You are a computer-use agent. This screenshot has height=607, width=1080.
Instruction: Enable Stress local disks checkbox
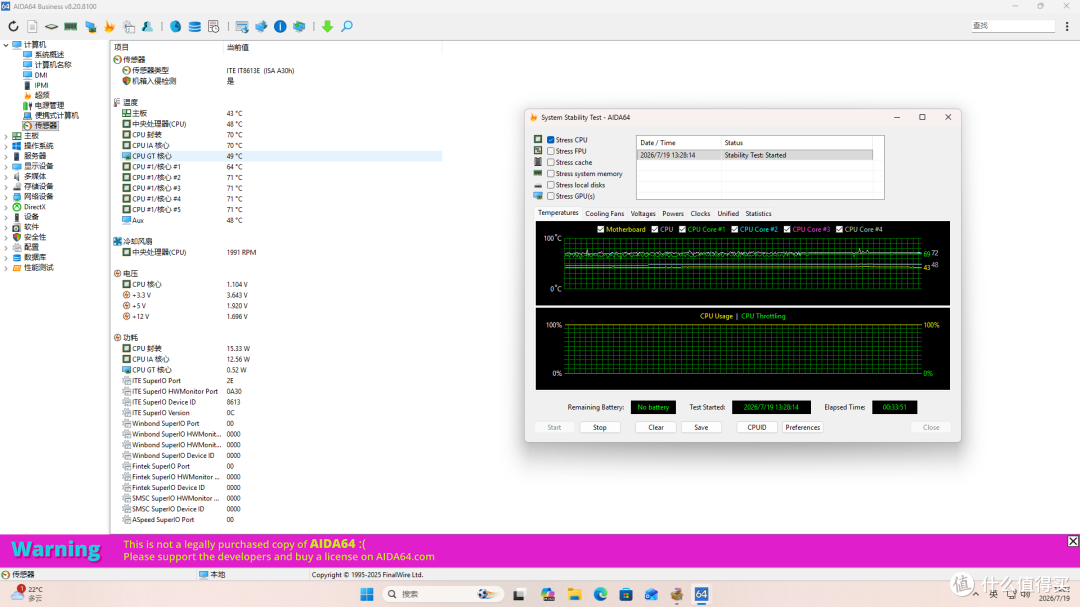(551, 185)
